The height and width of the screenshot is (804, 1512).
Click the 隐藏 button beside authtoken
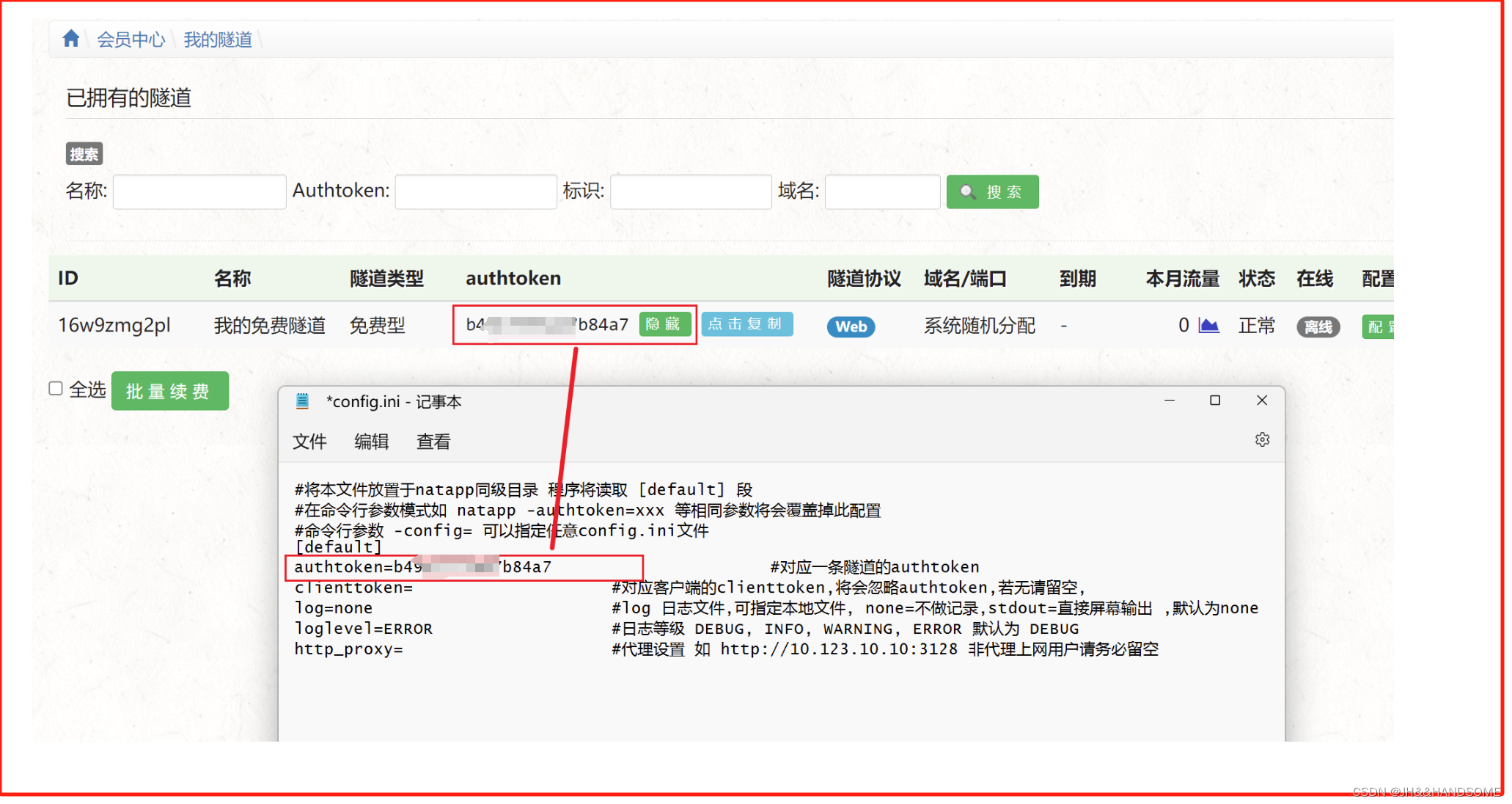point(665,324)
